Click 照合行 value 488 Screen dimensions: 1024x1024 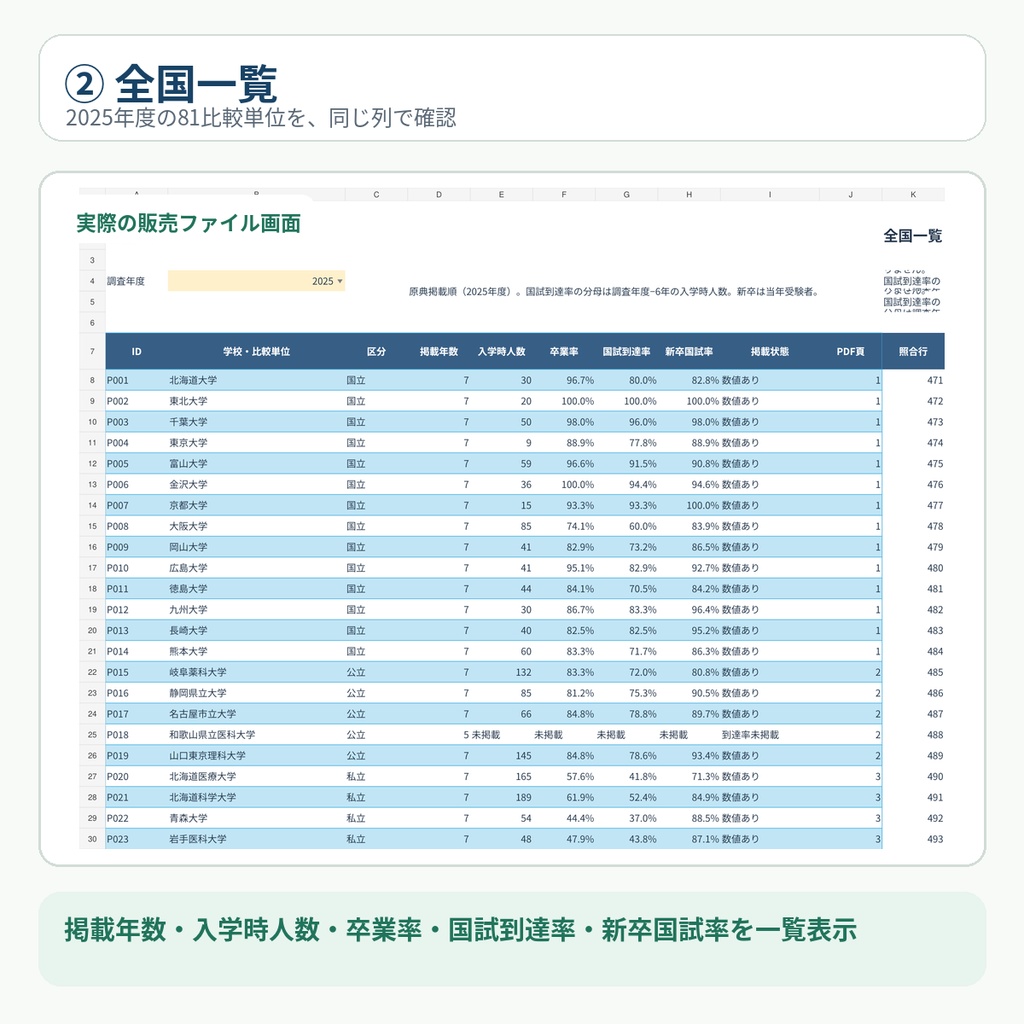(914, 735)
